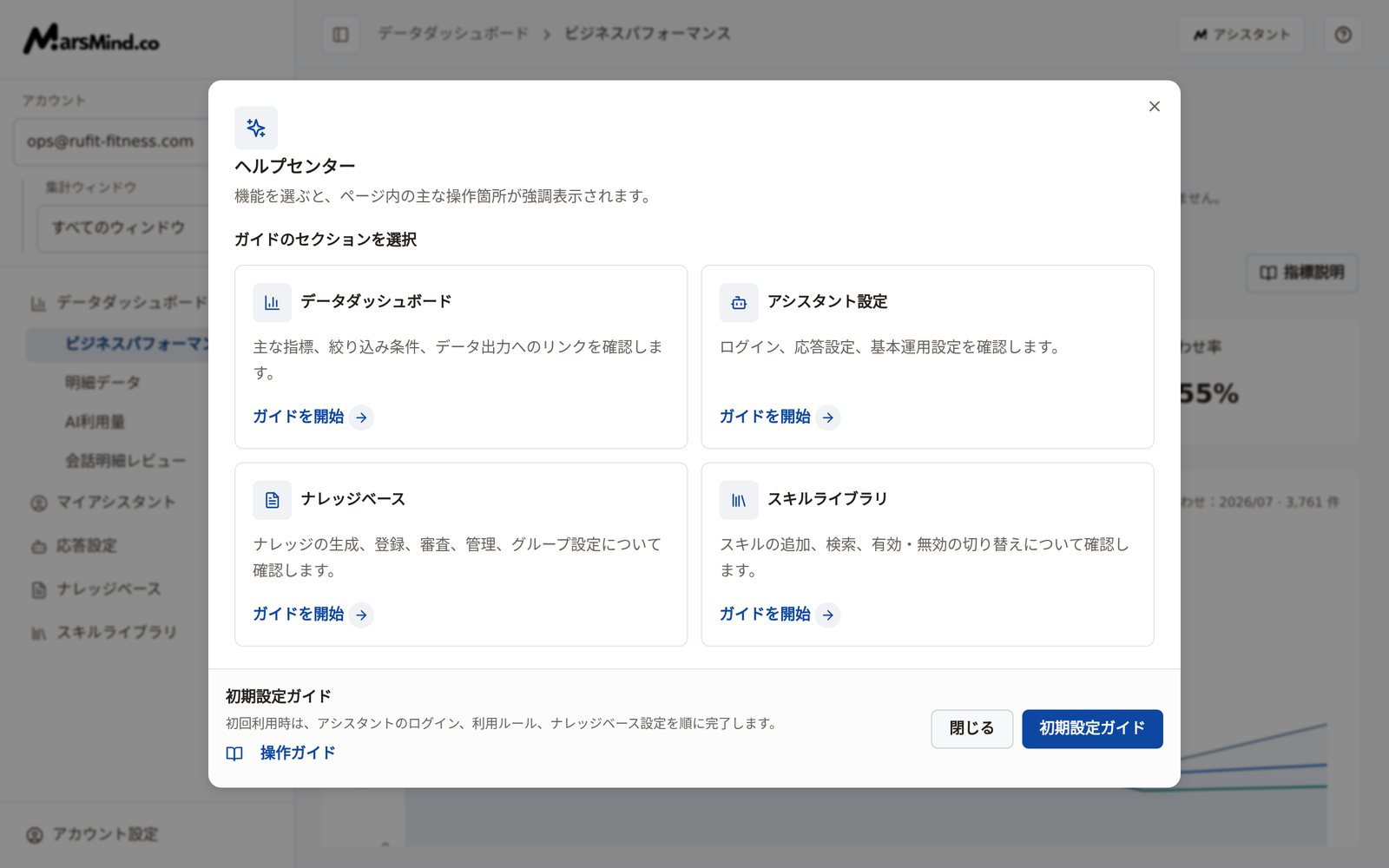
Task: Click the MarsMind.co logo
Action: [x=91, y=39]
